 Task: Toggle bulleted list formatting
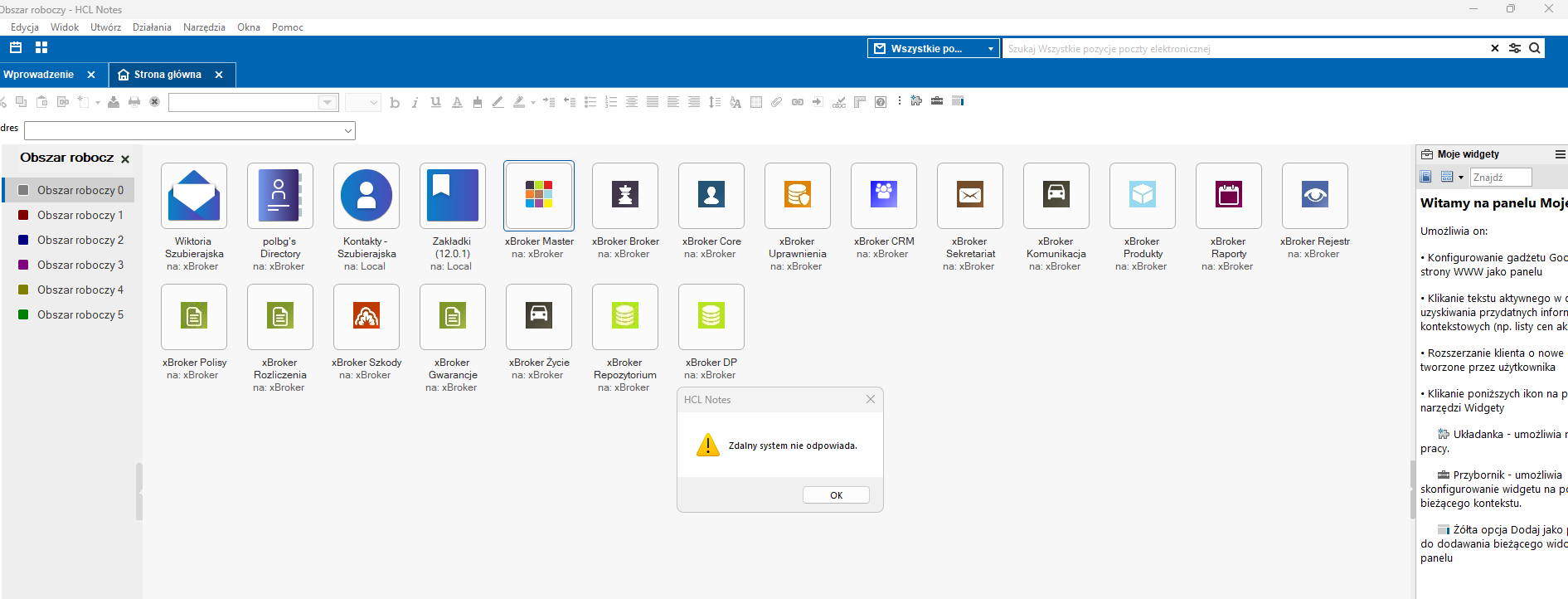pos(590,102)
